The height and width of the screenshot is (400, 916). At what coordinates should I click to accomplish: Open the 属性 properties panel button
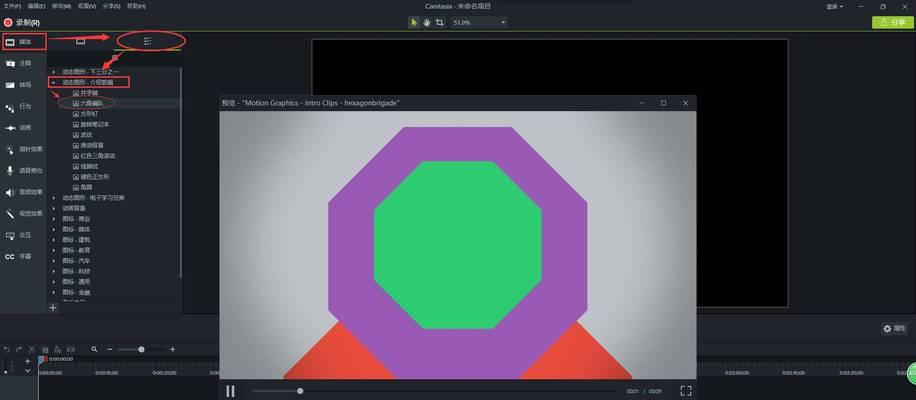(894, 329)
